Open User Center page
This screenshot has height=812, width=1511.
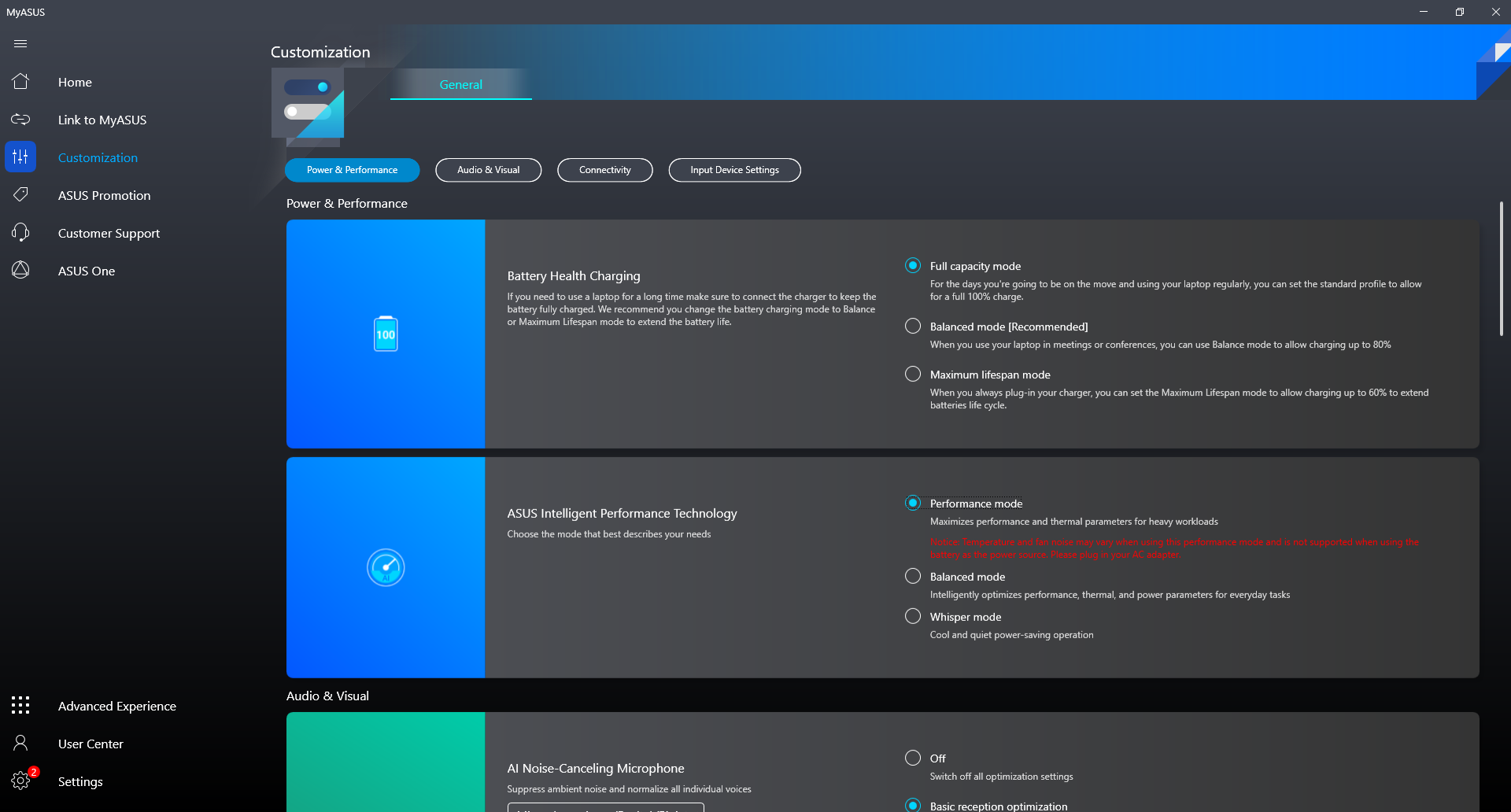pyautogui.click(x=91, y=744)
